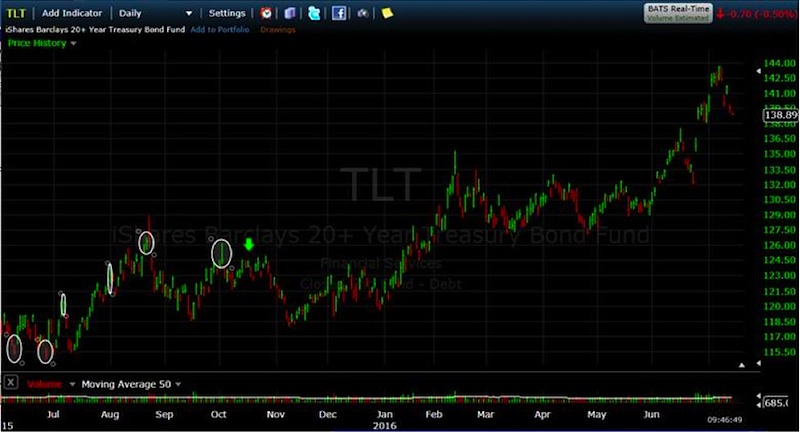
Task: Click the -0.70 (-0.50%) price change
Action: 762,14
